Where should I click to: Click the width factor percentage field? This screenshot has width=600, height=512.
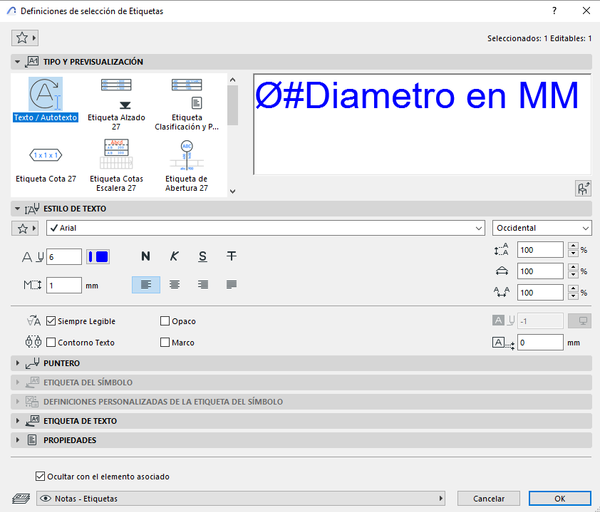[540, 271]
